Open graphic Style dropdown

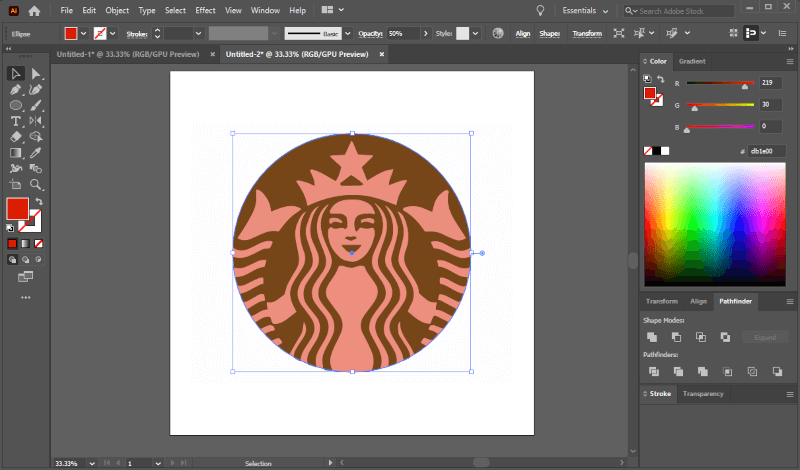click(476, 34)
